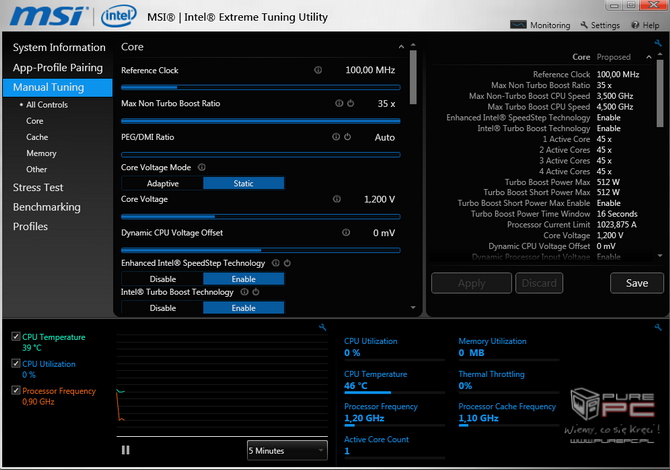Open wrench settings of the monitor stats panel
The height and width of the screenshot is (470, 670).
tap(658, 327)
